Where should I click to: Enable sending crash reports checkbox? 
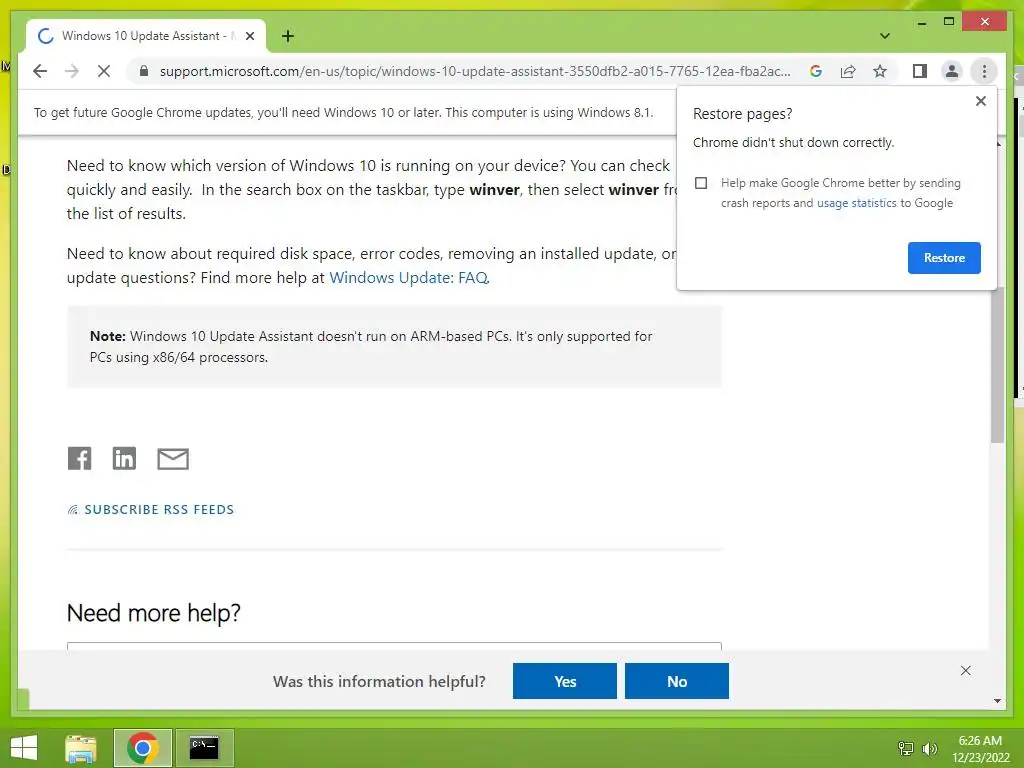click(x=701, y=183)
